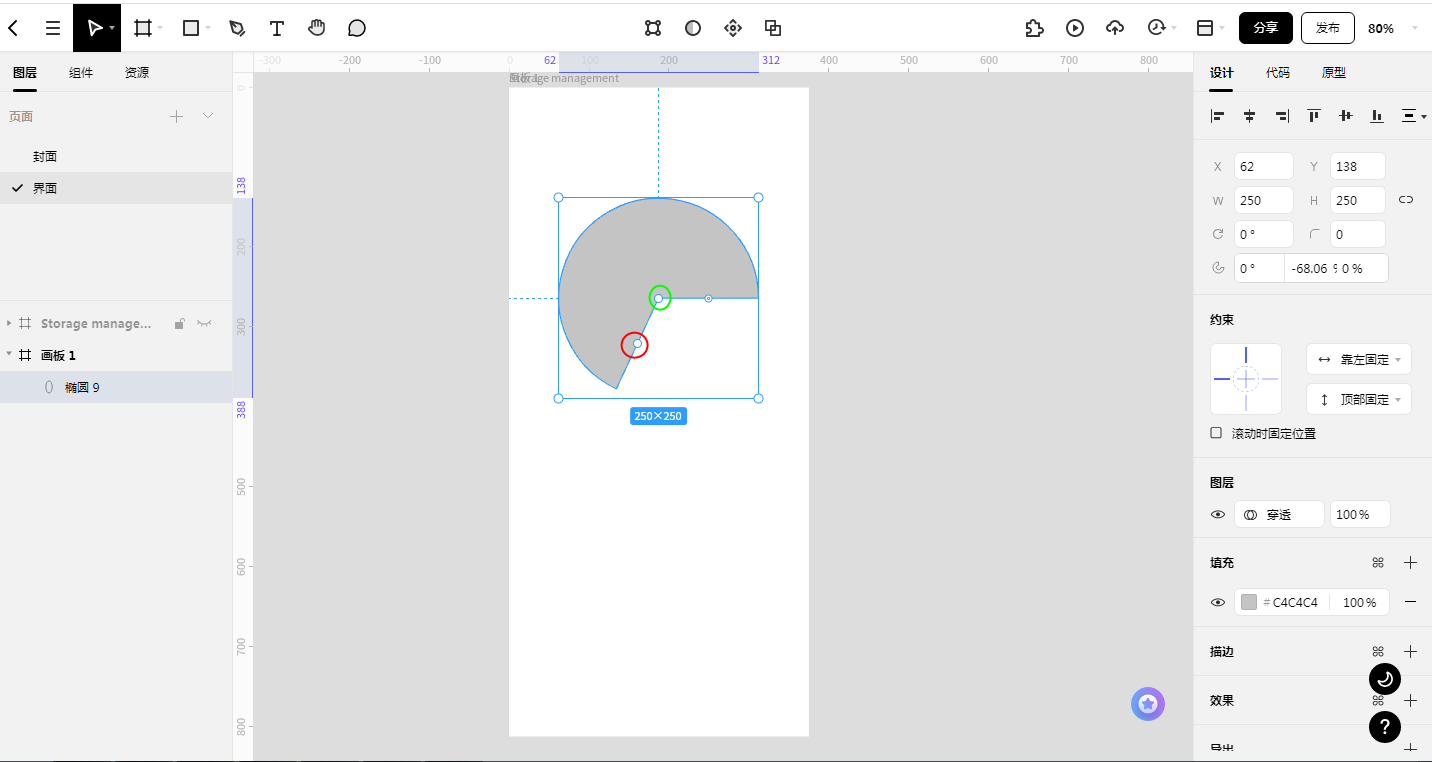Expand the Storage management layer tree
This screenshot has height=762, width=1432.
tap(9, 324)
